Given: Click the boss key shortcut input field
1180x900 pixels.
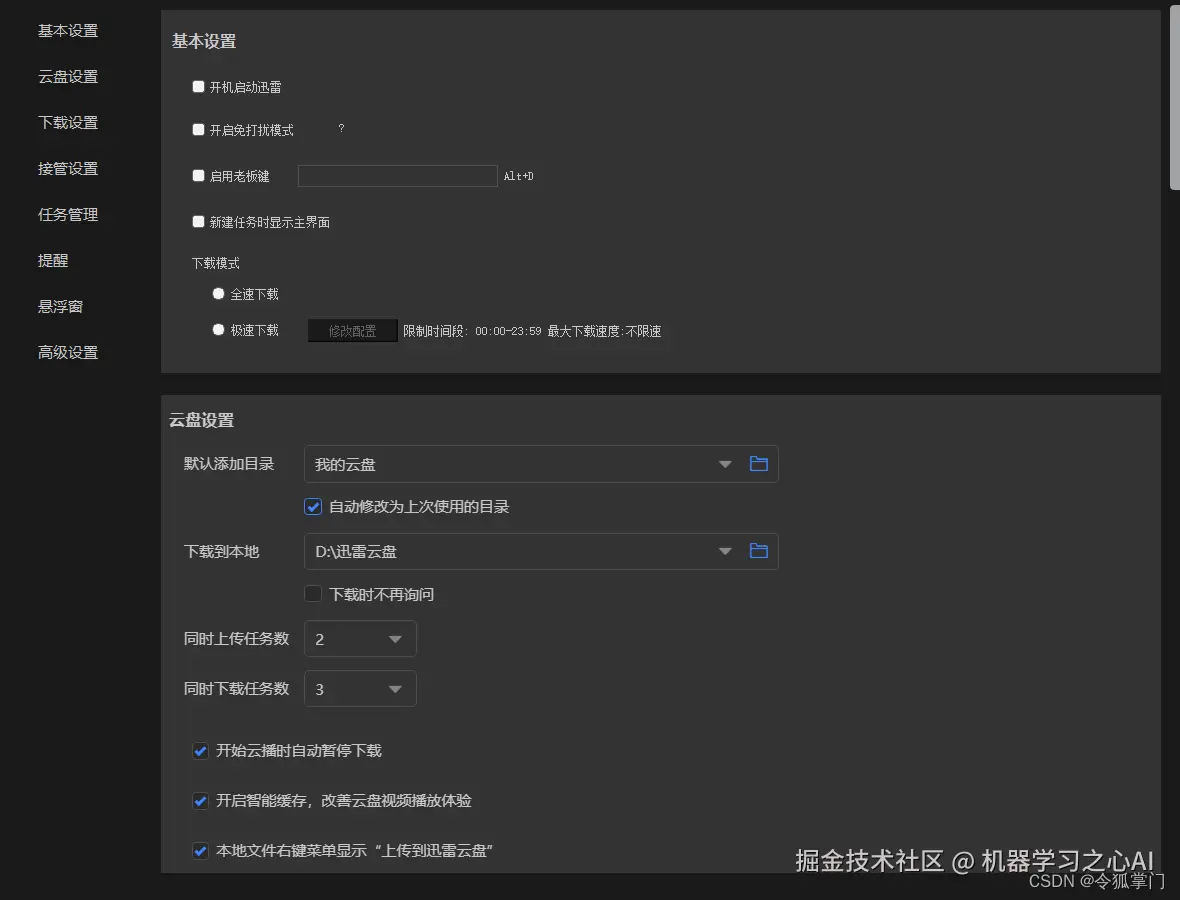Looking at the screenshot, I should point(397,175).
